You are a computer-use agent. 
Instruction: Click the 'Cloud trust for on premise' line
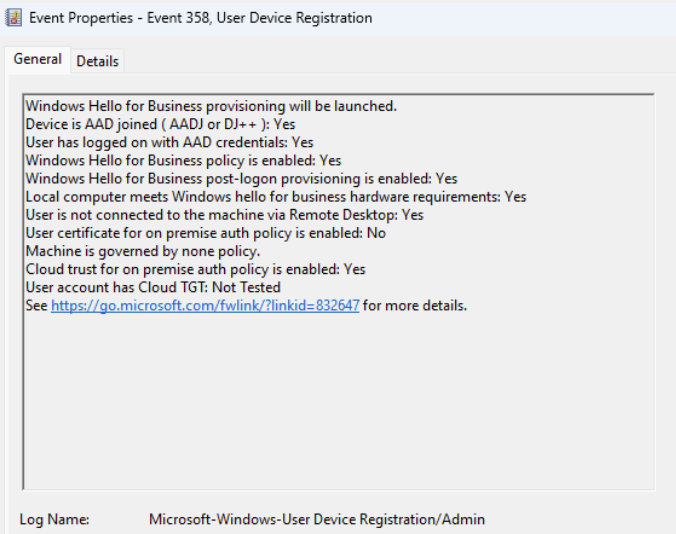coord(195,269)
